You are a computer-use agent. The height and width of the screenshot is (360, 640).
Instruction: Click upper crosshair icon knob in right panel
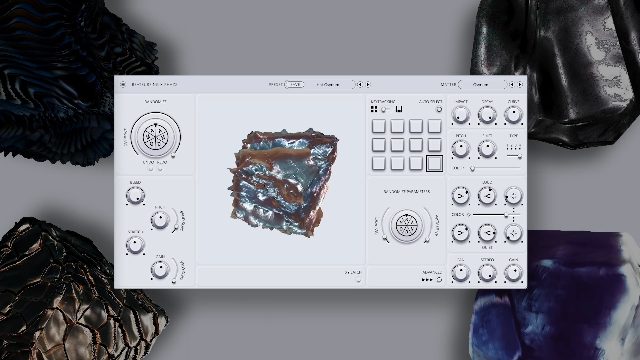513,196
